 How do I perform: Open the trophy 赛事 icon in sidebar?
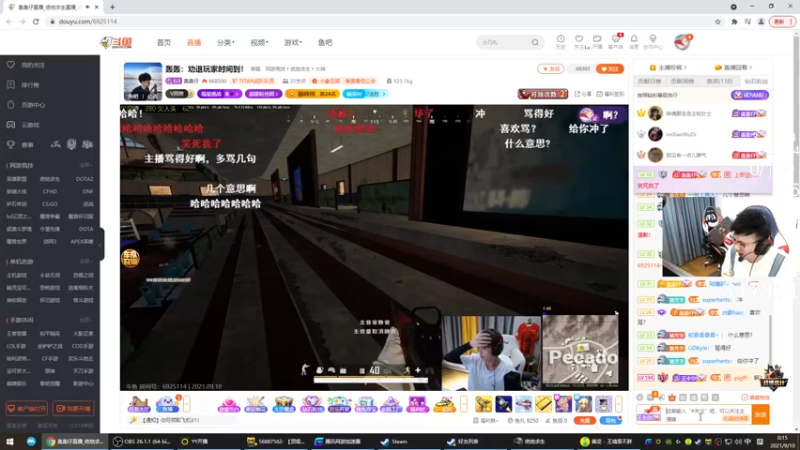(x=11, y=145)
